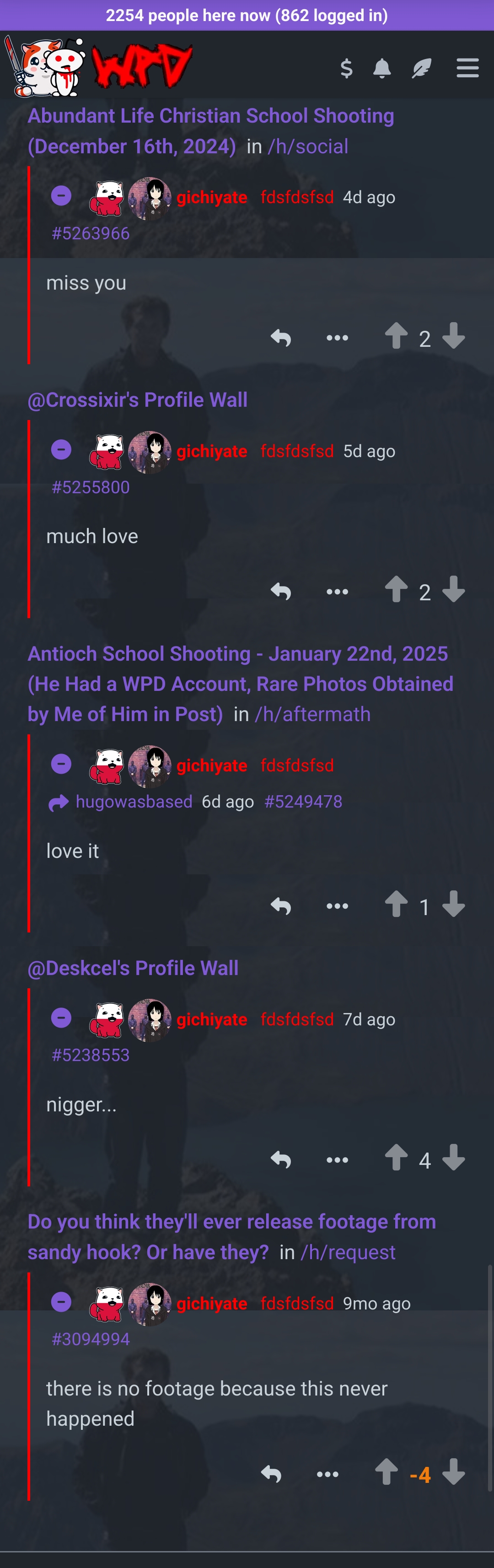Collapse the "love it" comment
The width and height of the screenshot is (494, 1568).
coord(61,764)
